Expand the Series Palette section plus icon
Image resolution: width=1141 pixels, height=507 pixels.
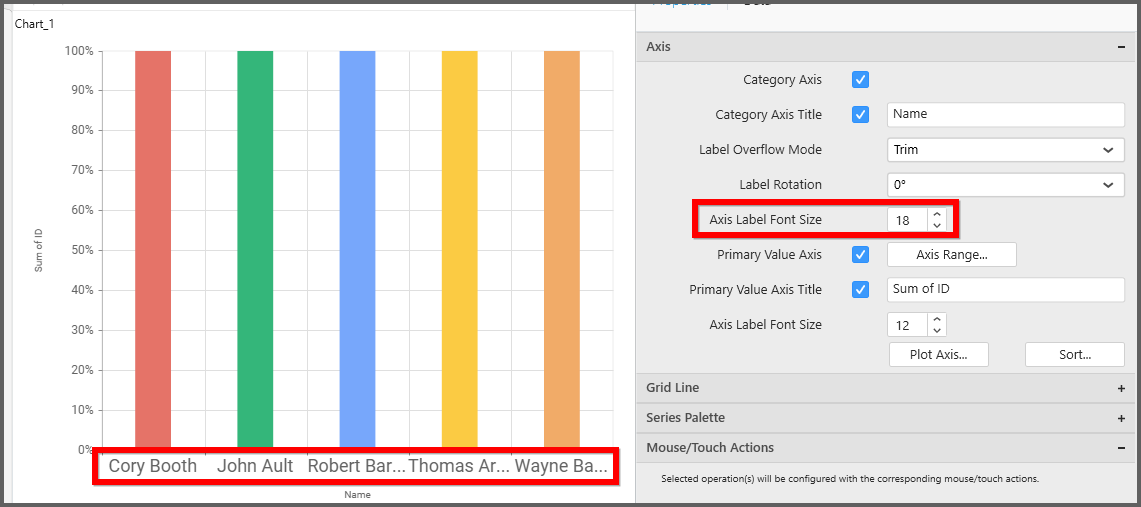(1121, 418)
